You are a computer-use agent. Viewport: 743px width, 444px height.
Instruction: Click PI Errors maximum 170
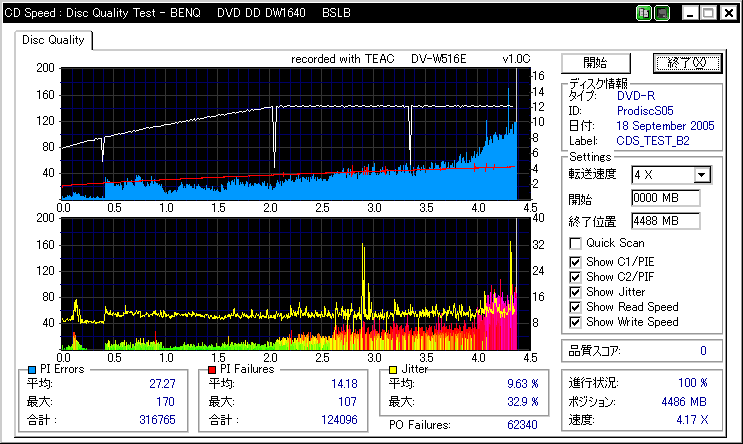tap(165, 402)
